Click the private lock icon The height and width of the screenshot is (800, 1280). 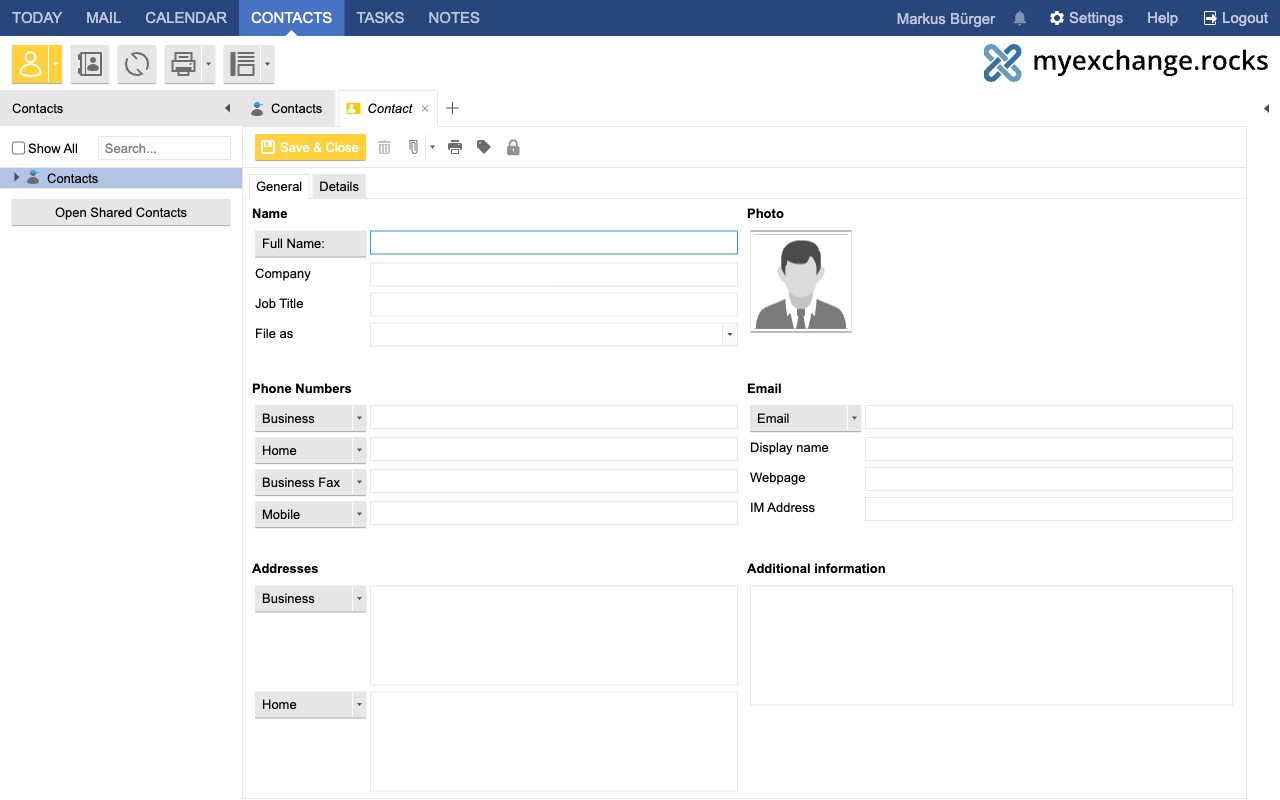[513, 147]
